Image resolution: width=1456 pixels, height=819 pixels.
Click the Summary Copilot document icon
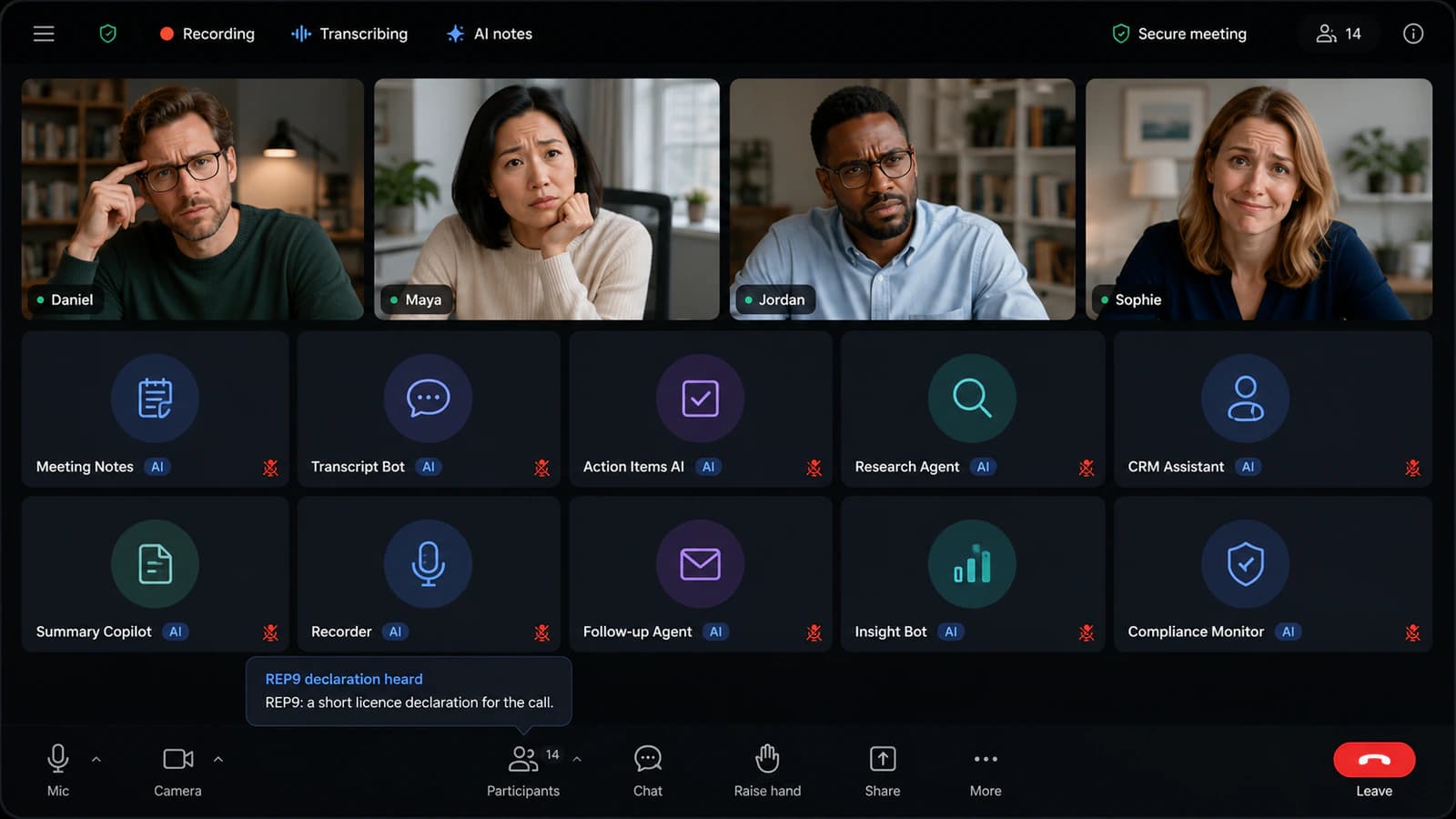click(155, 563)
